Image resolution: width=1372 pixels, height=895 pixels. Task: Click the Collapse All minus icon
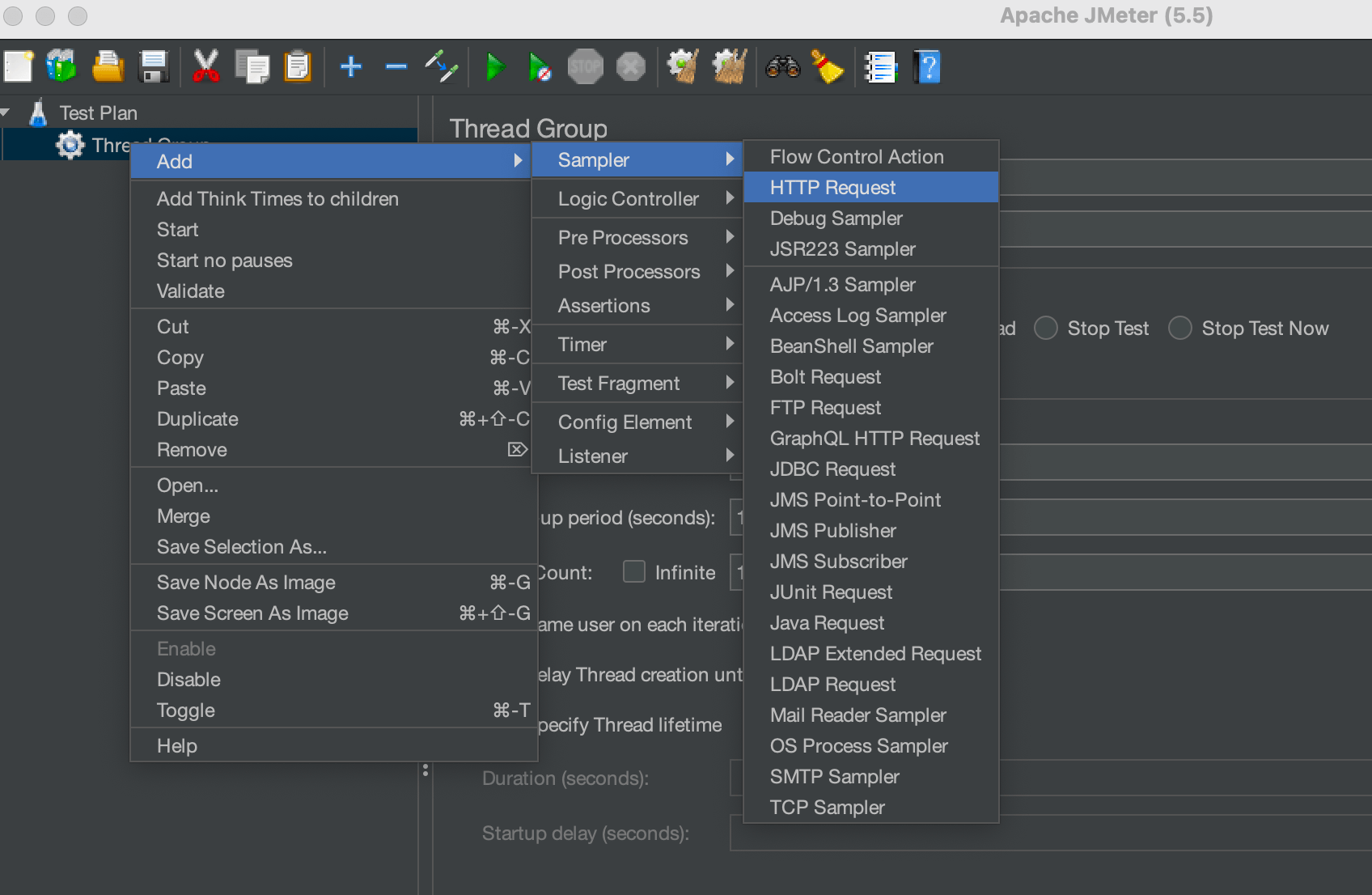(x=396, y=66)
